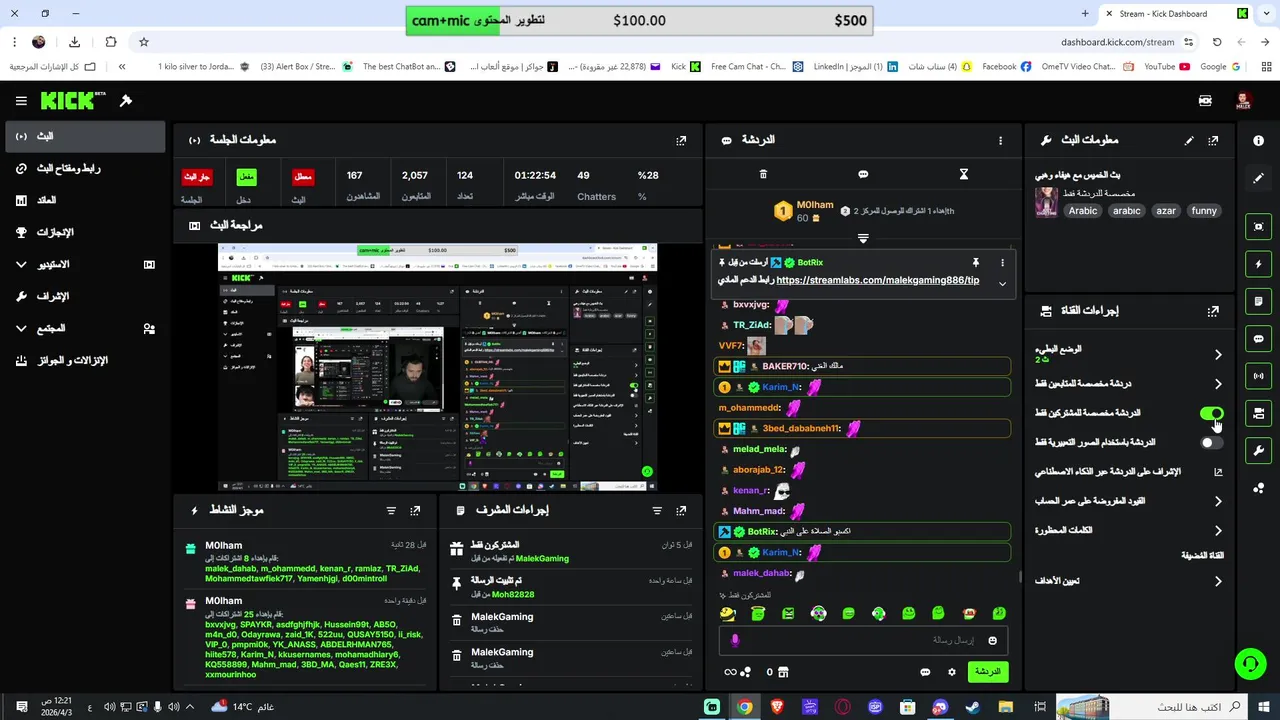Click the trash icon in the chat toolbar
Screen dimensions: 1280x720
coord(763,174)
